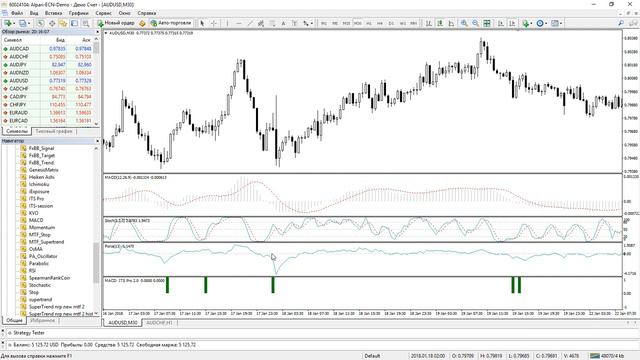This screenshot has width=640, height=360.
Task: Toggle the Market Watch window icon
Action: coord(41,23)
